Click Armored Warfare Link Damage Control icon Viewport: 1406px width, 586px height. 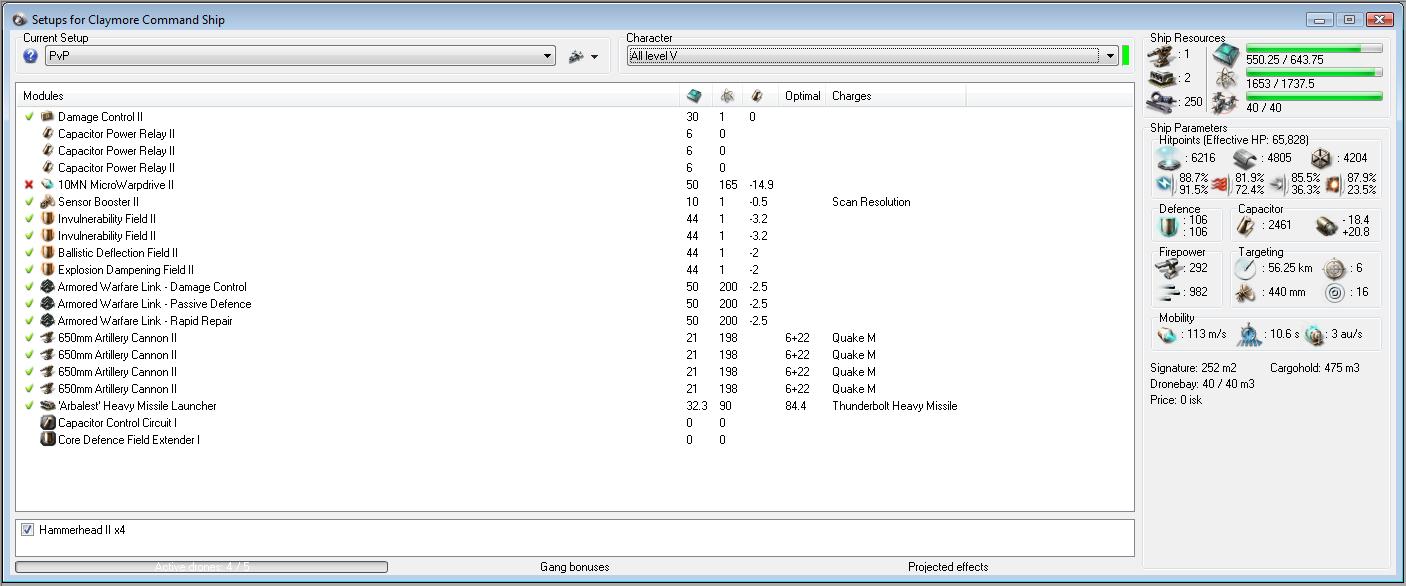47,287
